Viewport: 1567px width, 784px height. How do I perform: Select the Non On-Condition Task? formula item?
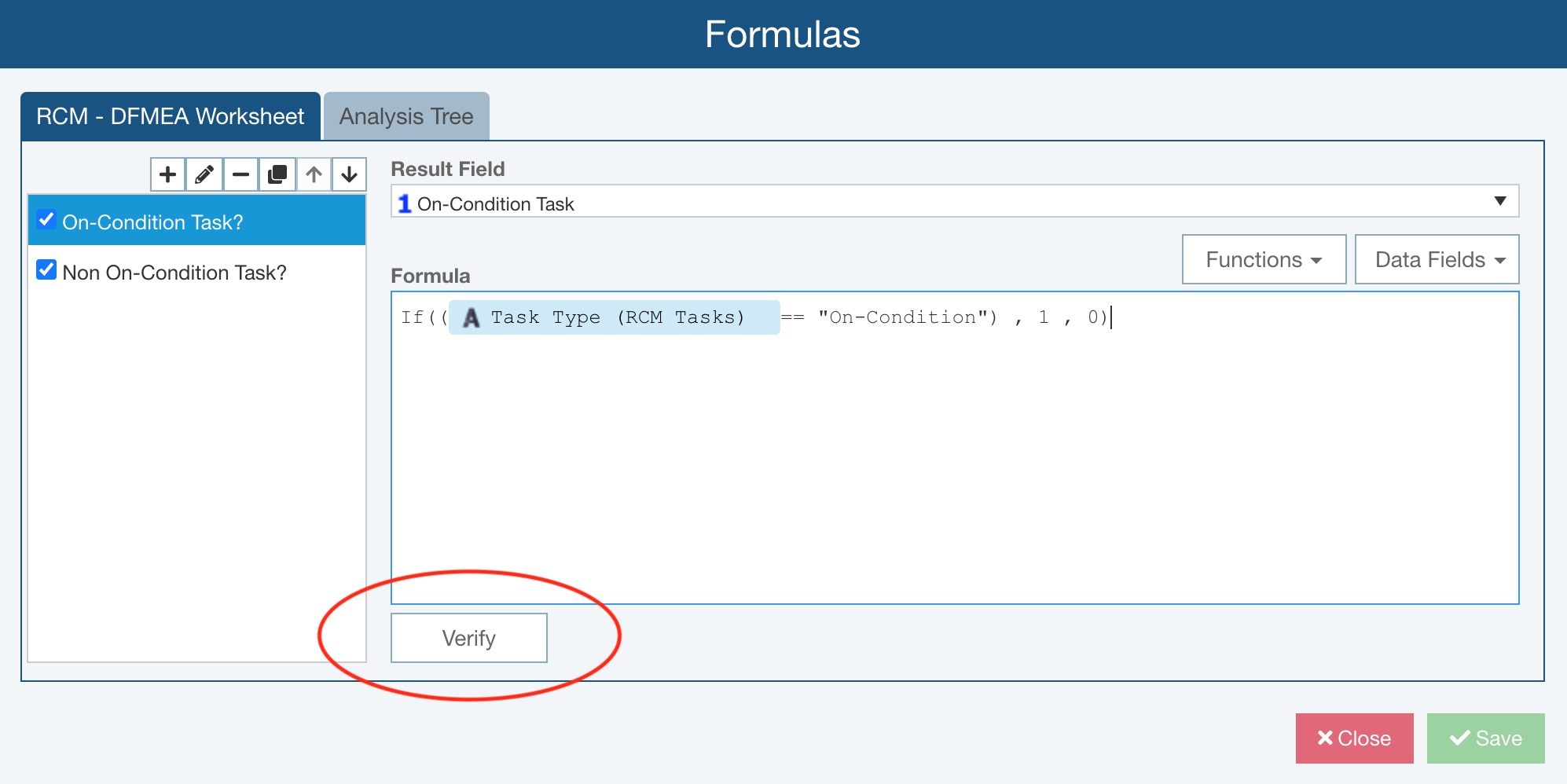(174, 273)
